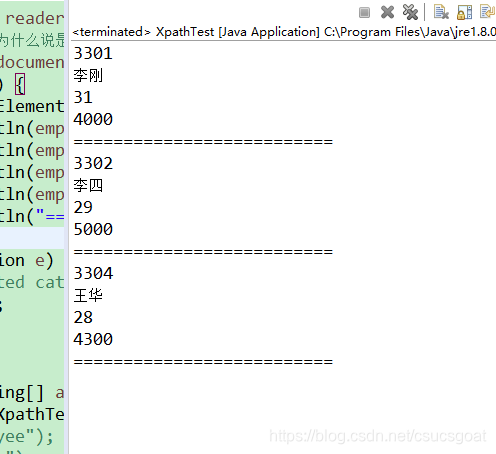Click the console output line 王华
496x454 pixels.
(x=88, y=295)
